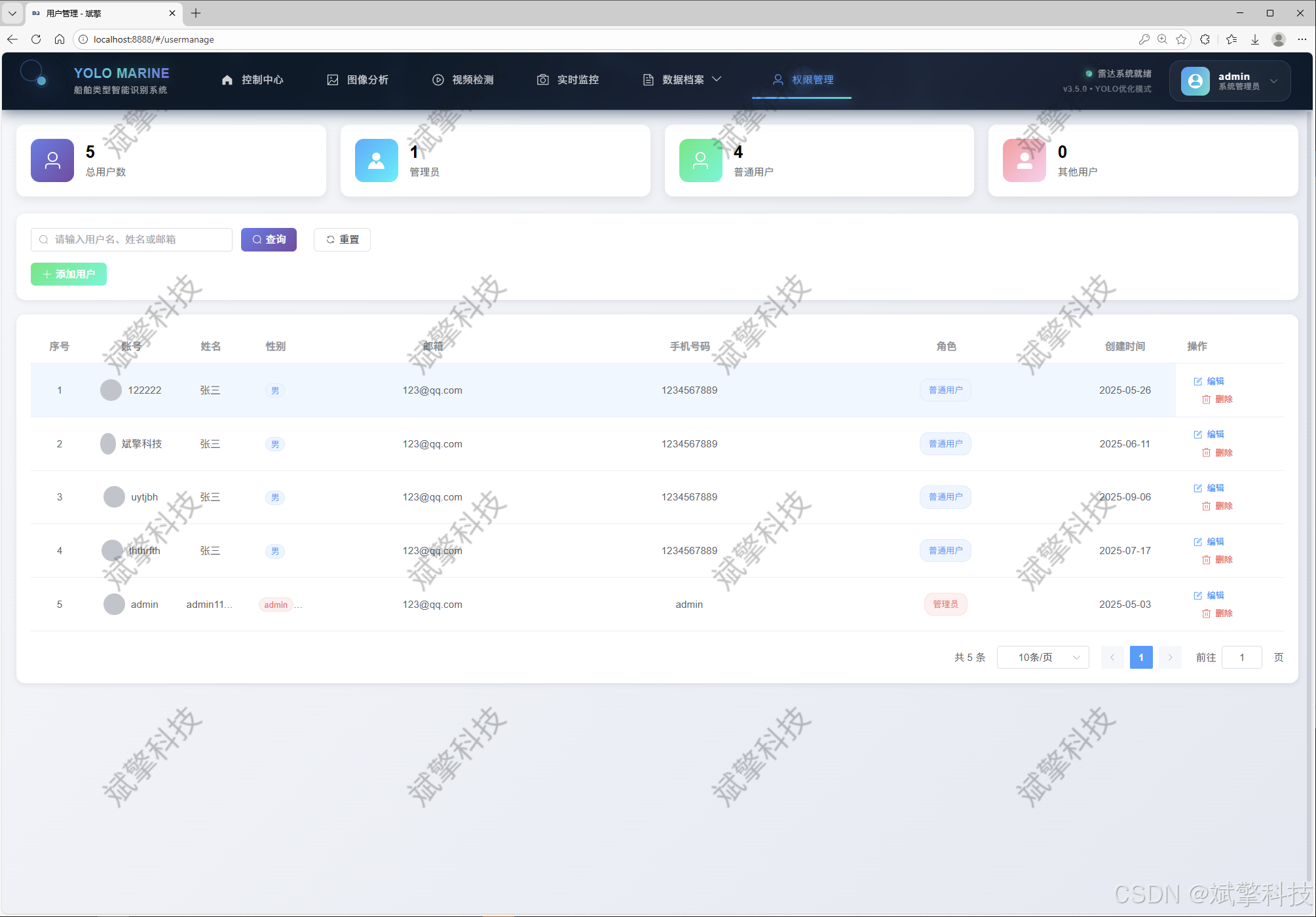Expand the 数据档案 dropdown menu
This screenshot has height=917, width=1316.
coord(683,80)
